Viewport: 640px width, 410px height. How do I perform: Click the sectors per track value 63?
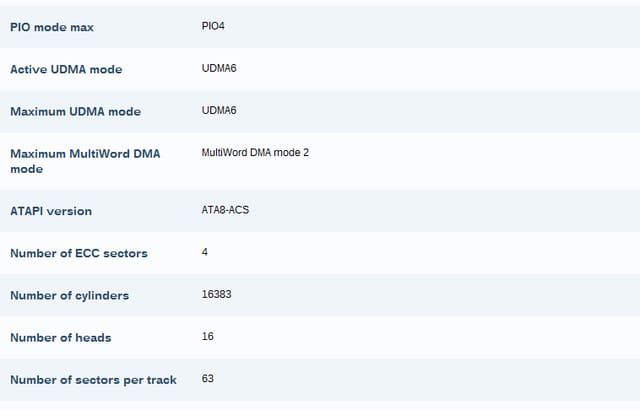207,379
